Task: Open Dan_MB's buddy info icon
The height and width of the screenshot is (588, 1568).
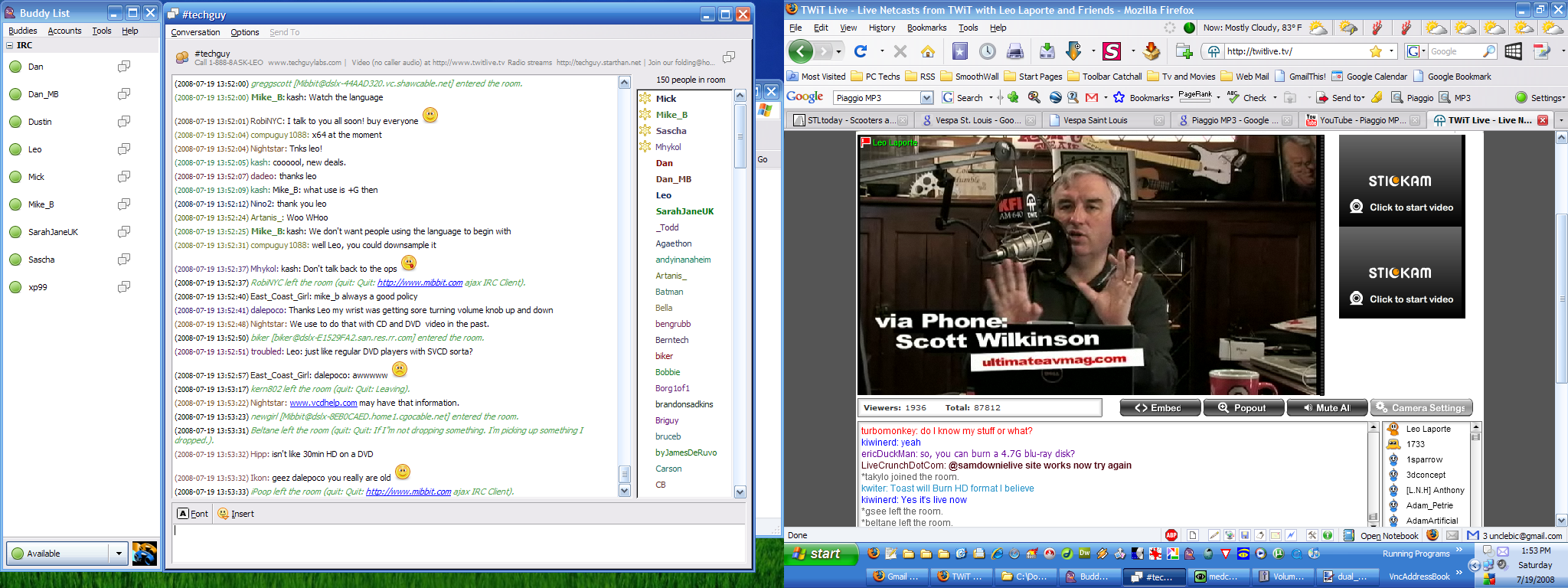Action: pos(124,94)
